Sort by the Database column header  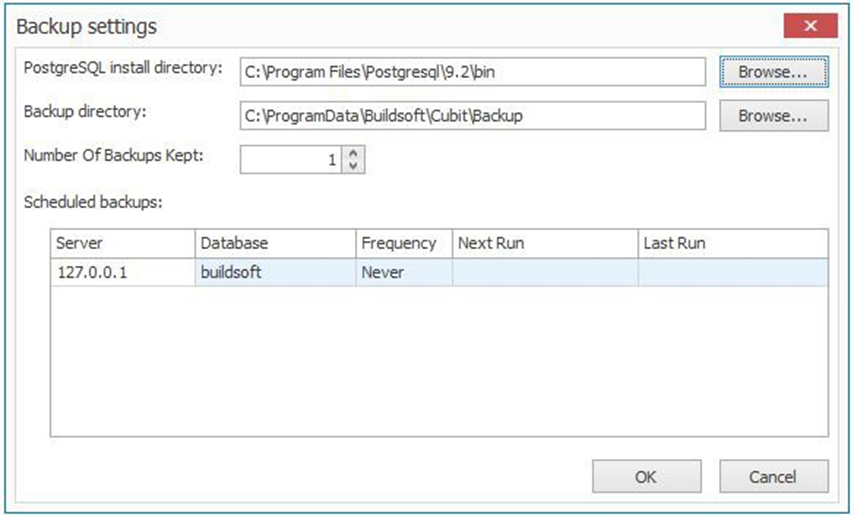[x=275, y=243]
